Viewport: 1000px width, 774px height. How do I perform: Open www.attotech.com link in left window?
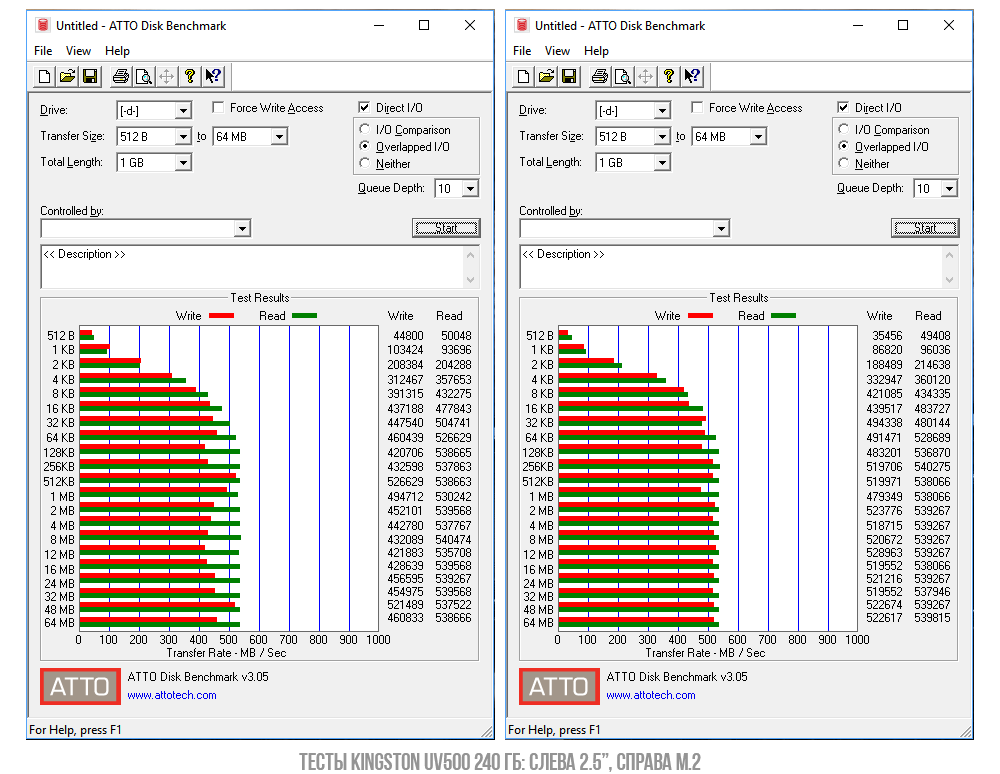(x=172, y=696)
